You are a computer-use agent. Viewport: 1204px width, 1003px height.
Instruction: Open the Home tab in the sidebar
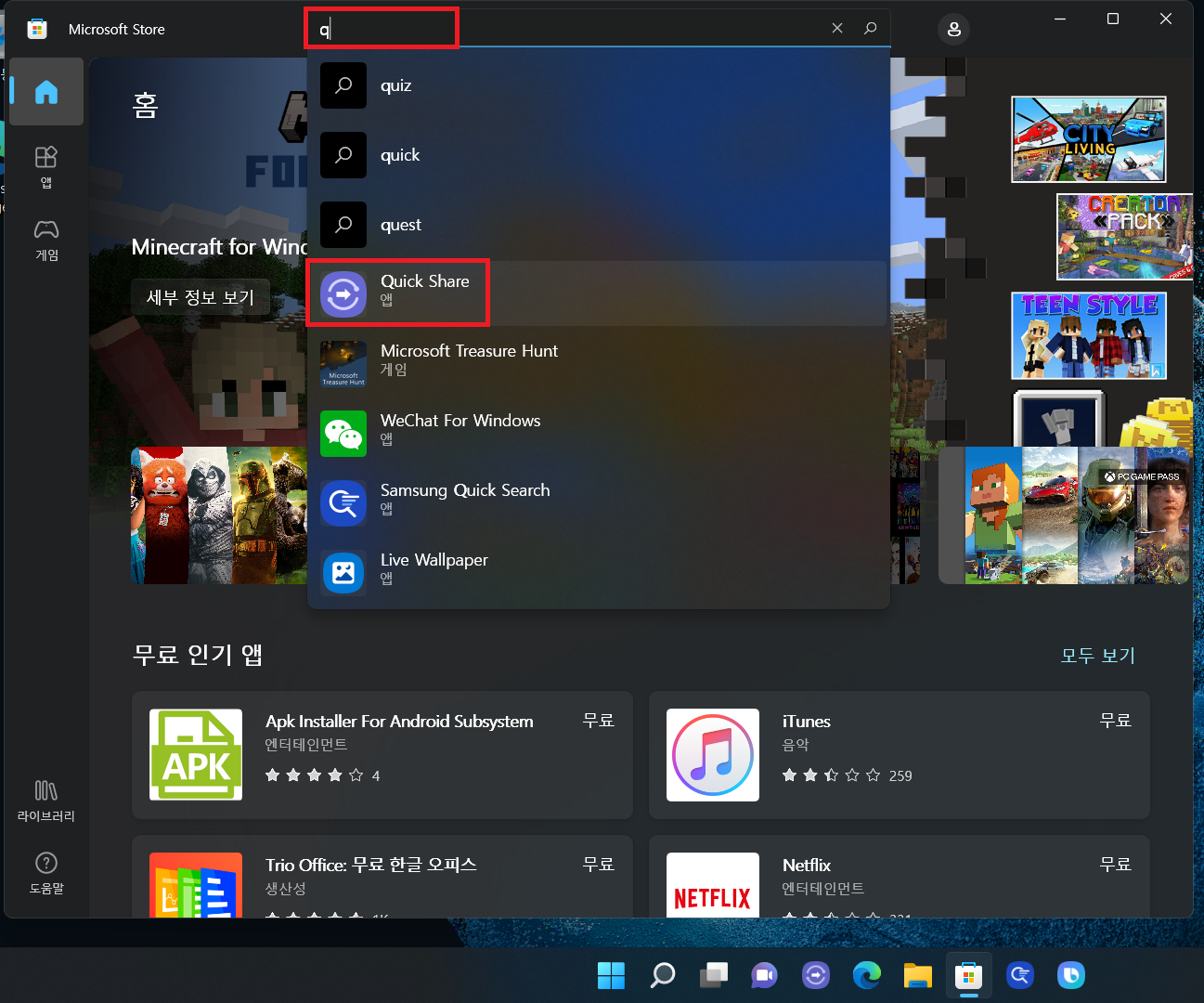[x=46, y=92]
